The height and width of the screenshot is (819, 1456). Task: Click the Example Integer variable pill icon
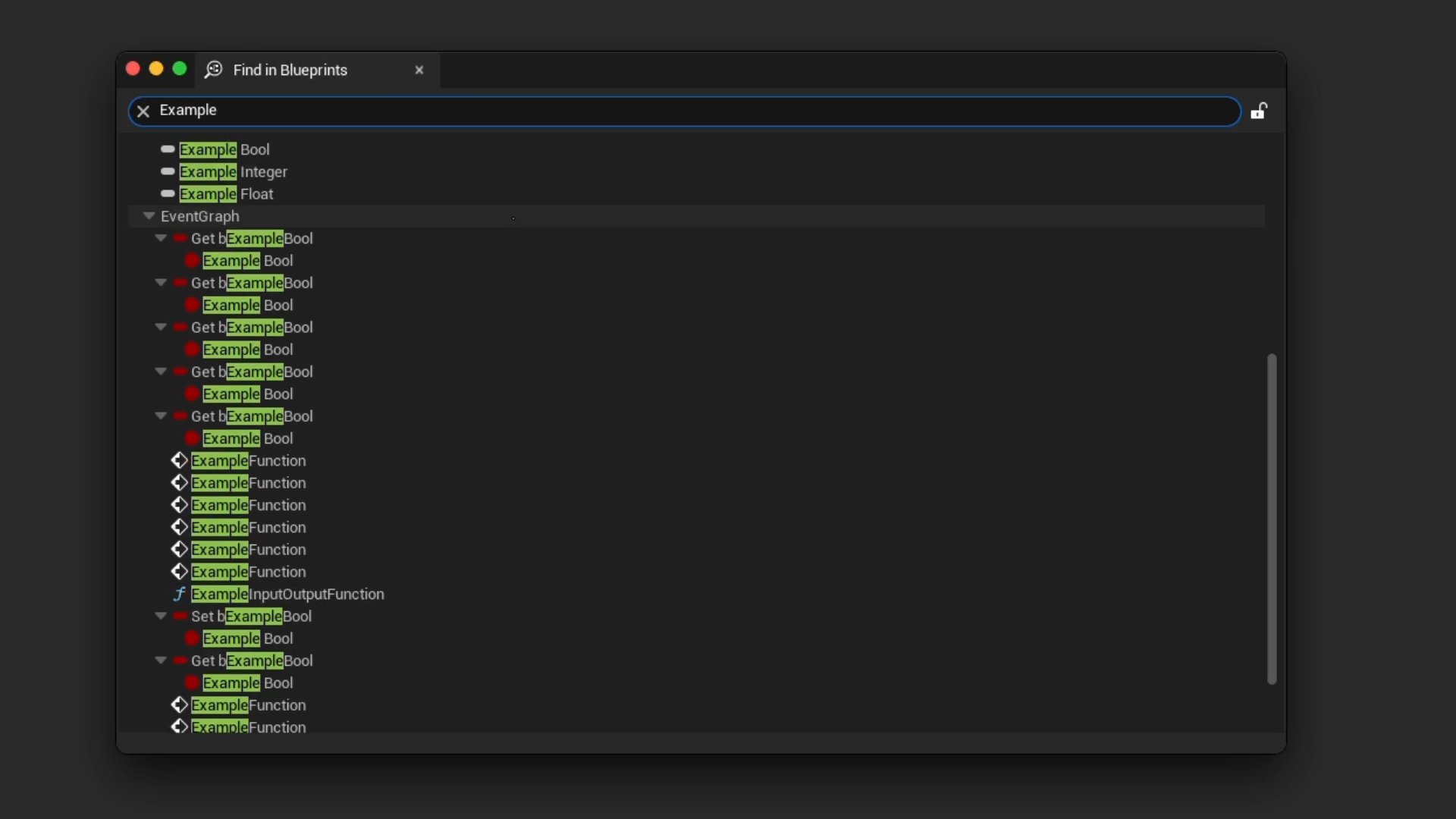point(168,172)
